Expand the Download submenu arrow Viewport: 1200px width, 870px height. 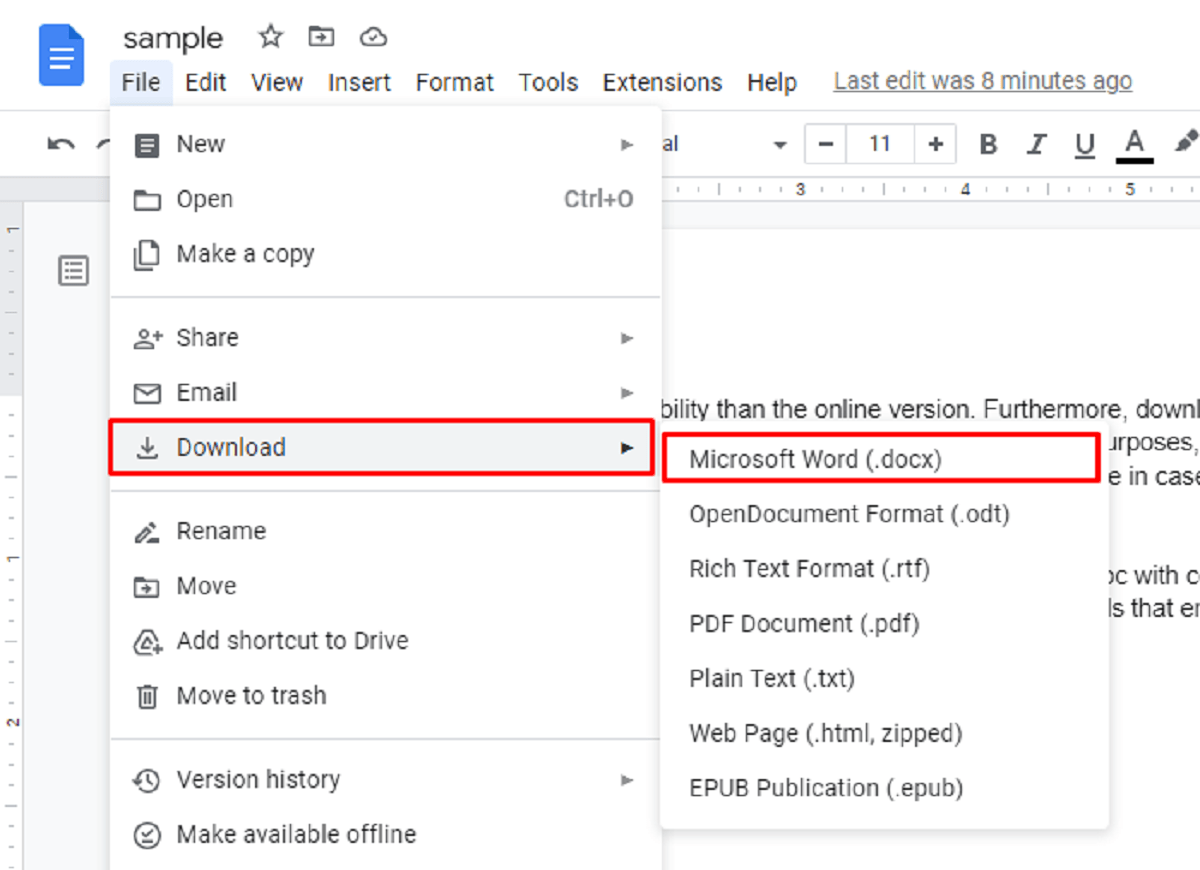click(x=627, y=448)
